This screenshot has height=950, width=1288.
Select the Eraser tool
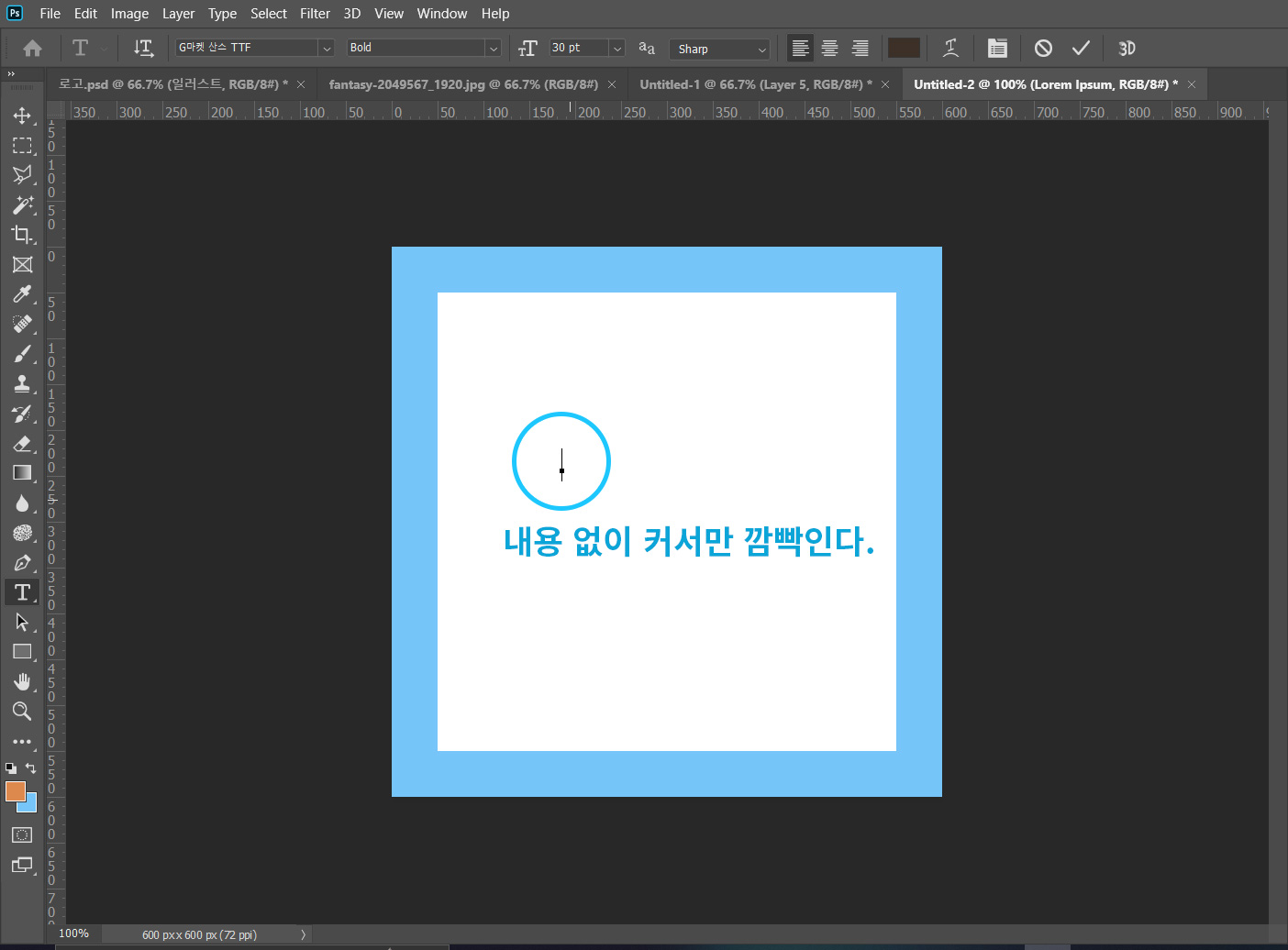[x=22, y=444]
